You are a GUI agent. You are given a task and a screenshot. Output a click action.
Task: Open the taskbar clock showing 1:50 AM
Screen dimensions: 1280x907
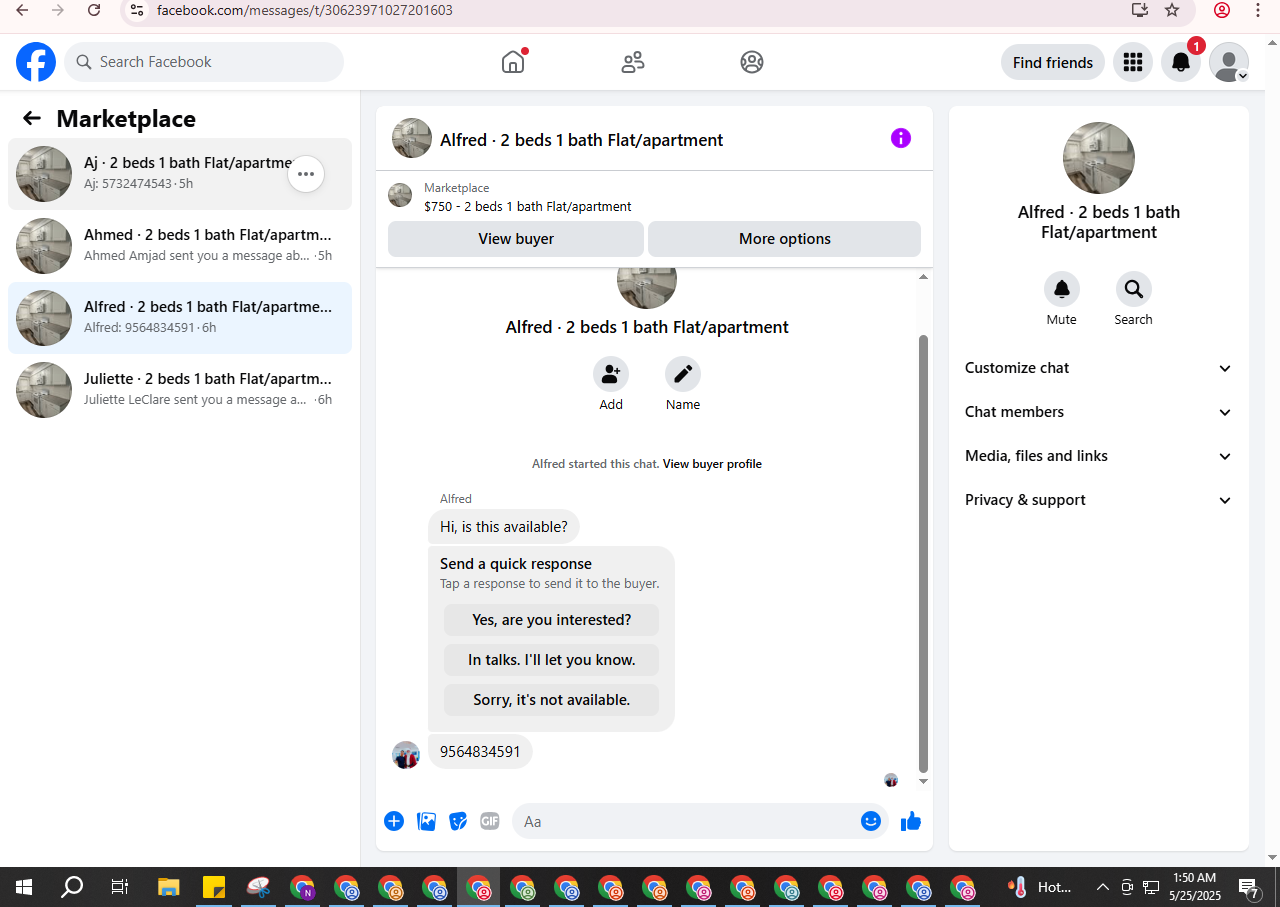[1194, 887]
